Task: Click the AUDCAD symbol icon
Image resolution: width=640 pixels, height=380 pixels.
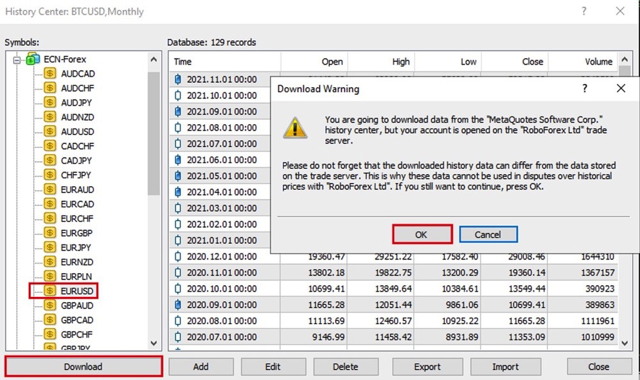Action: click(x=50, y=73)
